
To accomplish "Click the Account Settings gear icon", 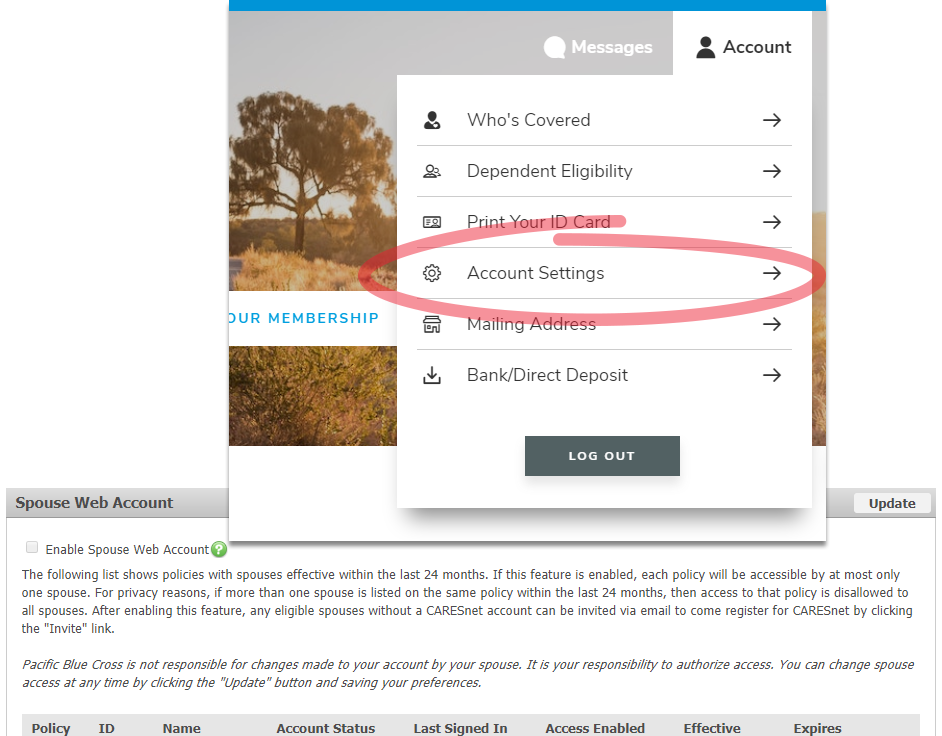I will [x=432, y=273].
